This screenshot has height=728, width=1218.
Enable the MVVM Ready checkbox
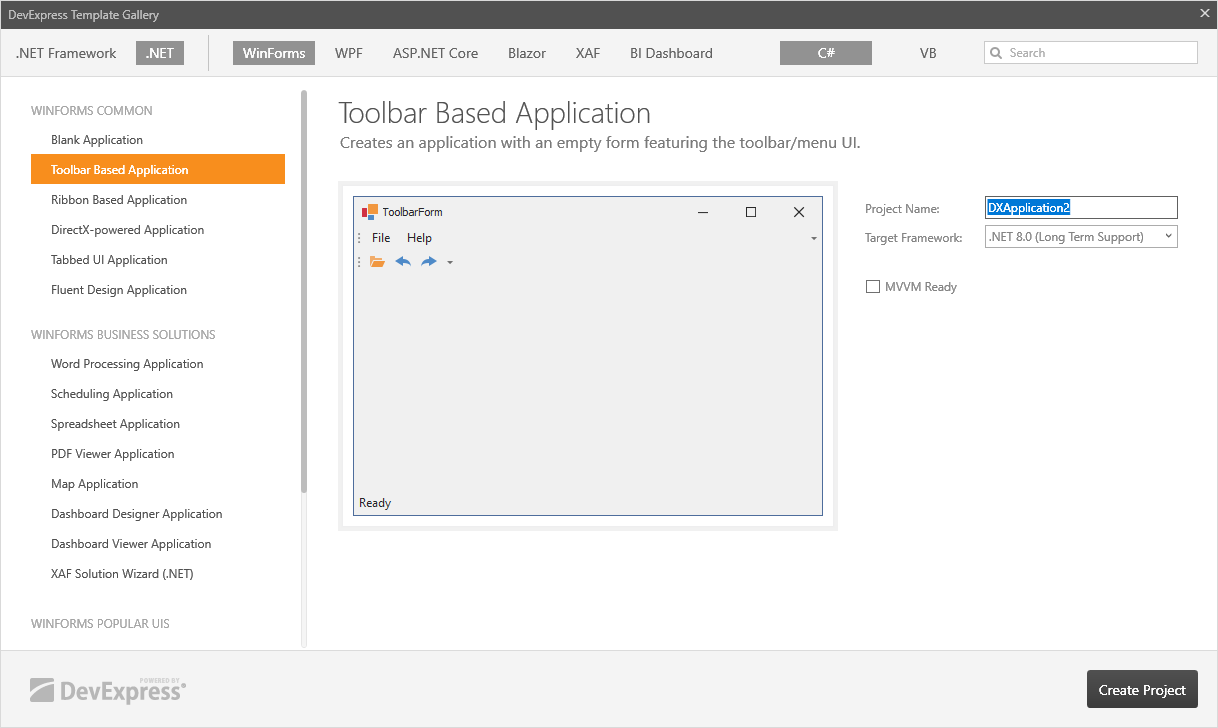pyautogui.click(x=872, y=287)
